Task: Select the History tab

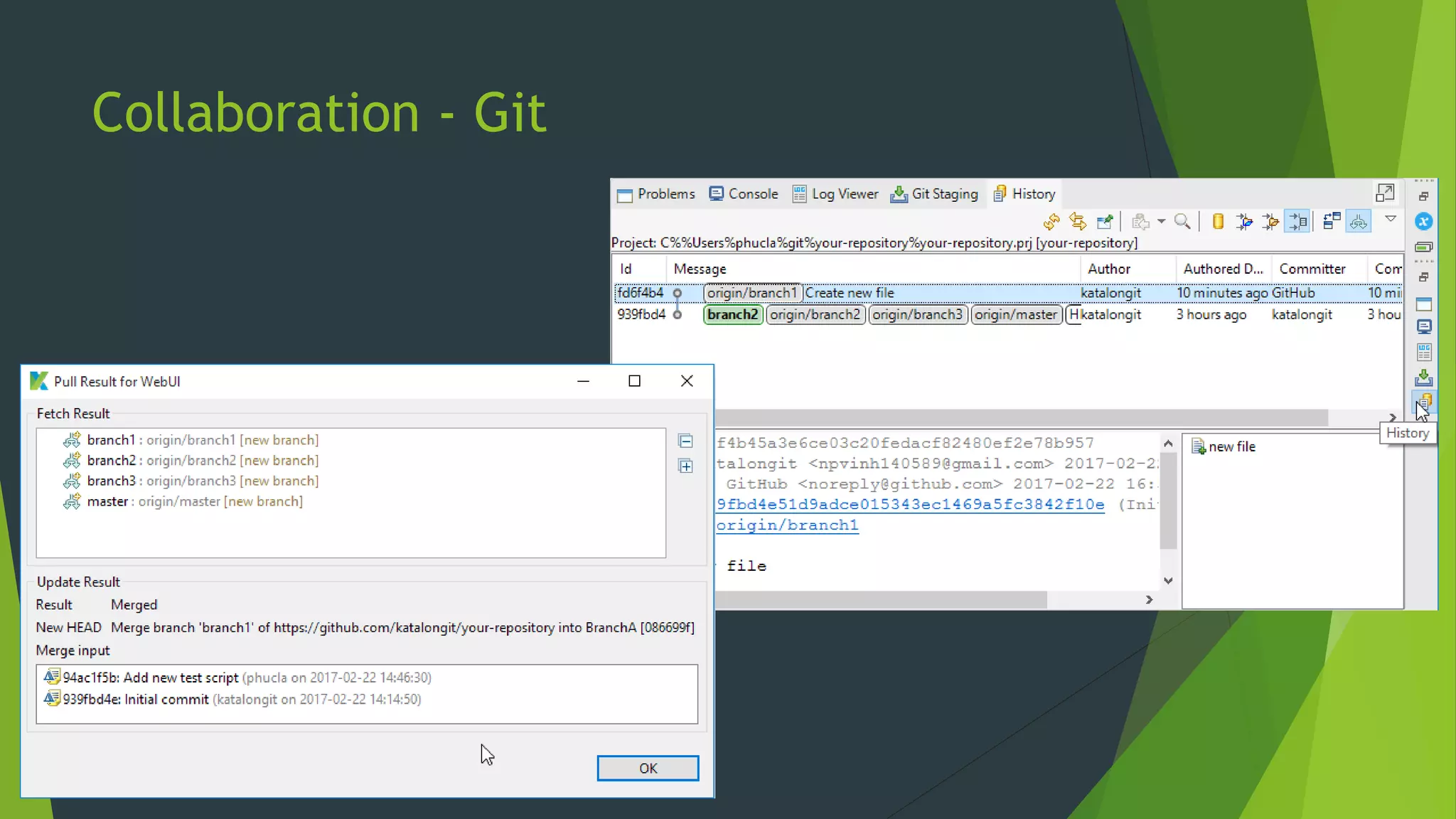Action: pos(1024,194)
